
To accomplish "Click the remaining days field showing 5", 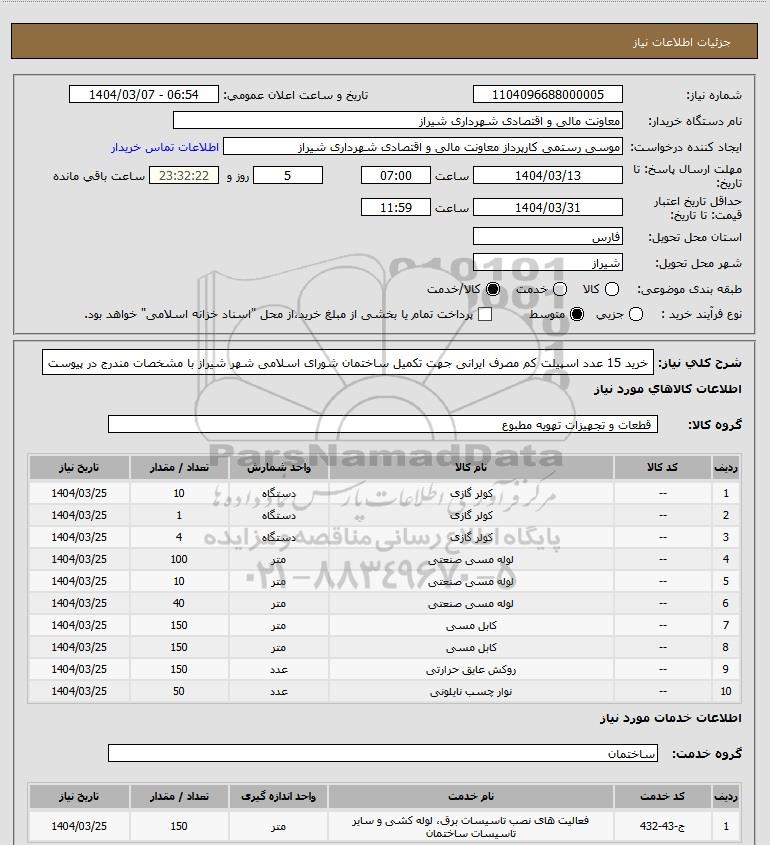I will [x=288, y=175].
